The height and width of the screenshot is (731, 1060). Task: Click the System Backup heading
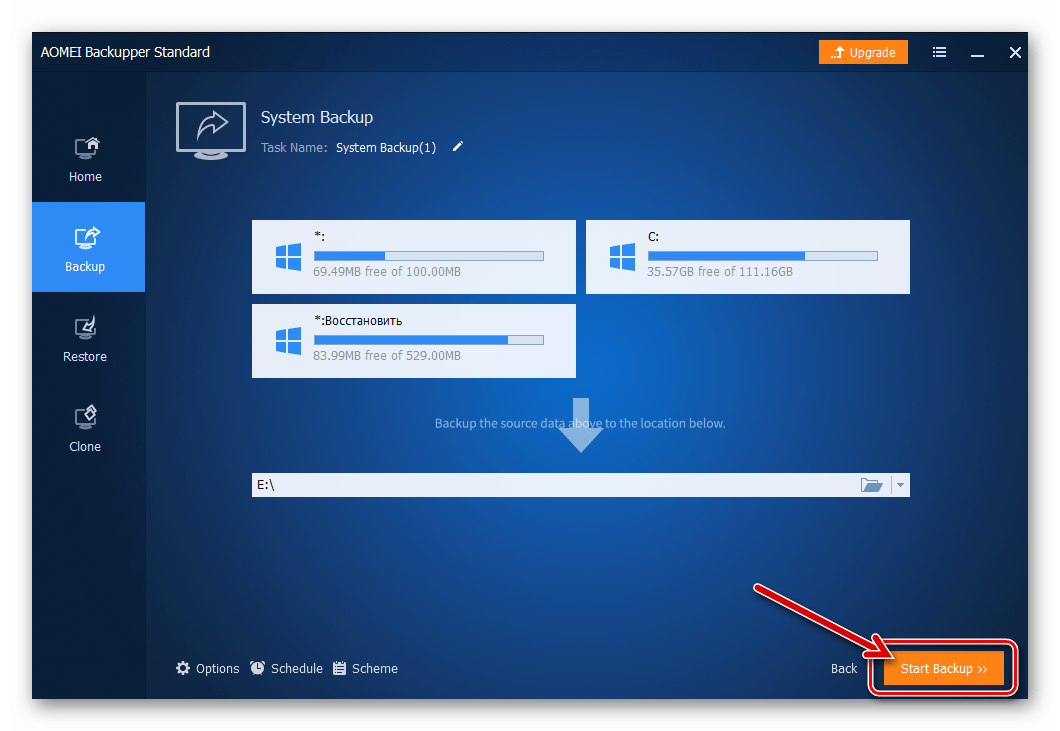pyautogui.click(x=317, y=117)
